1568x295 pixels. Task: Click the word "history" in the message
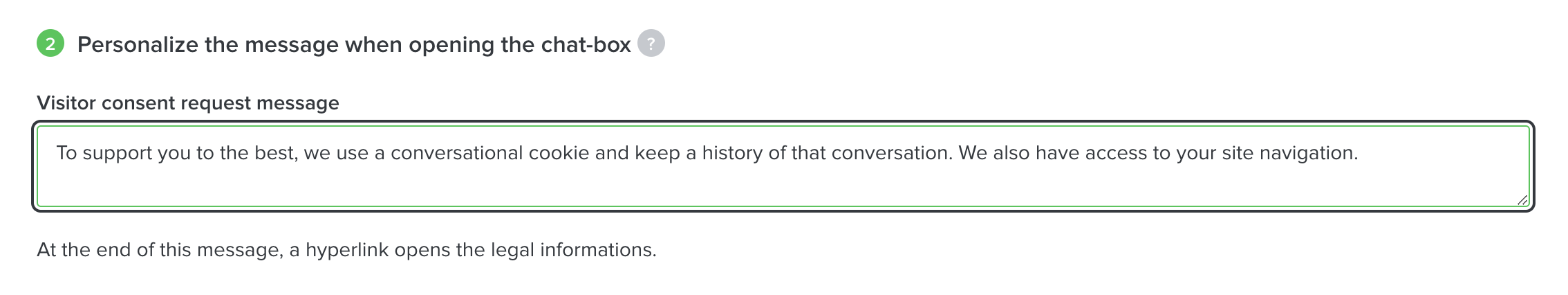[x=732, y=153]
